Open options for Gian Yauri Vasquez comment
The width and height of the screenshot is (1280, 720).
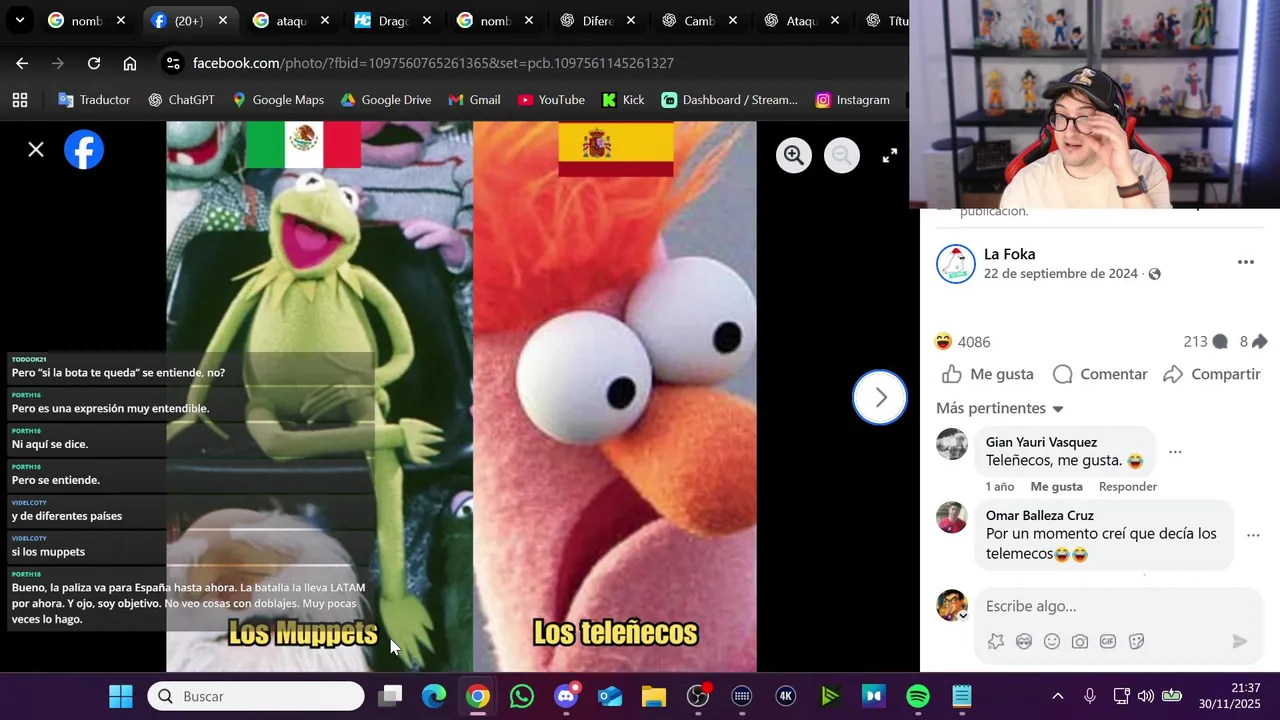click(x=1175, y=452)
